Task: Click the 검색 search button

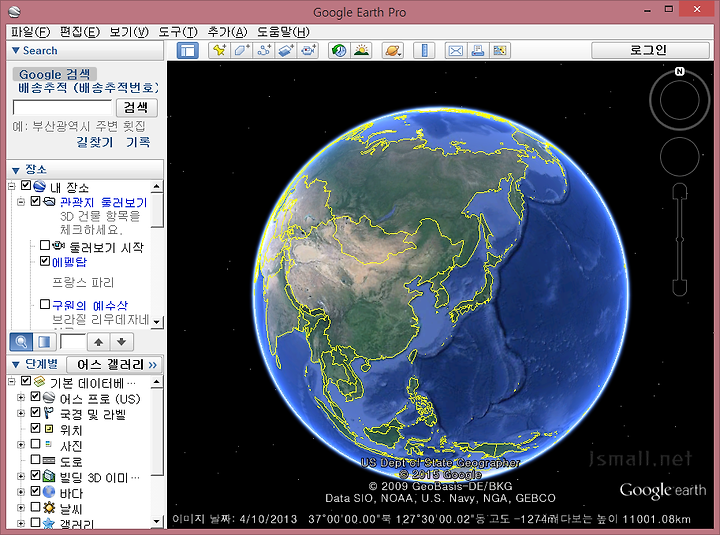Action: click(x=136, y=107)
